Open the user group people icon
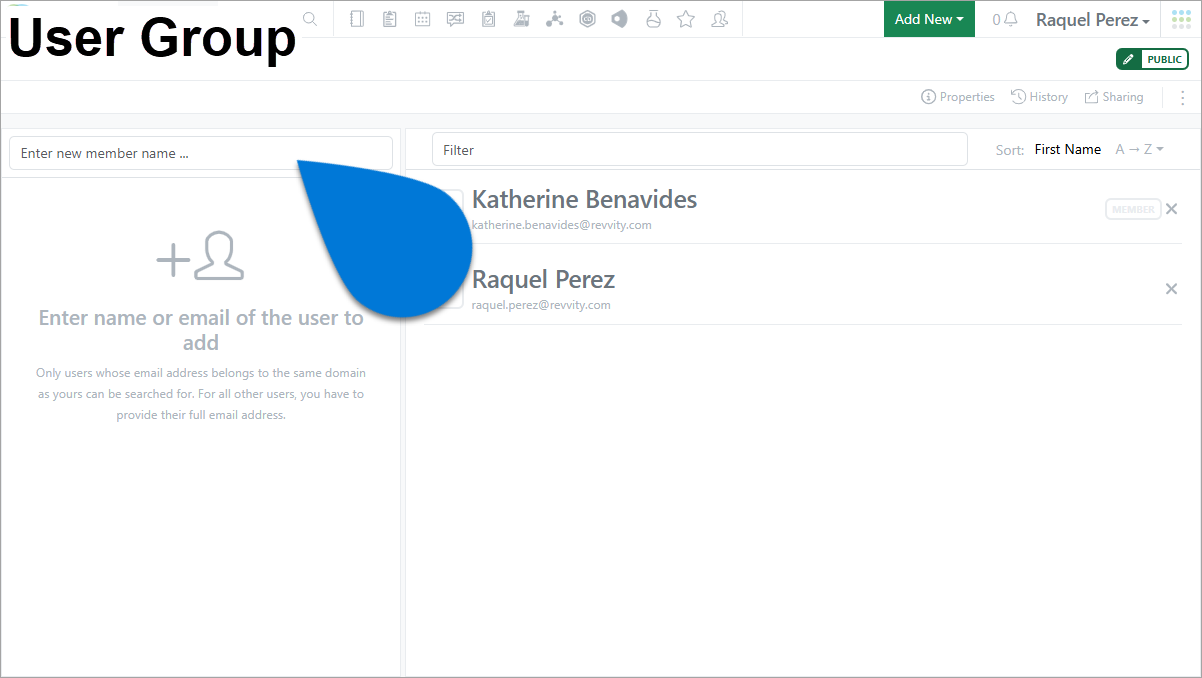The height and width of the screenshot is (678, 1202). [x=719, y=19]
